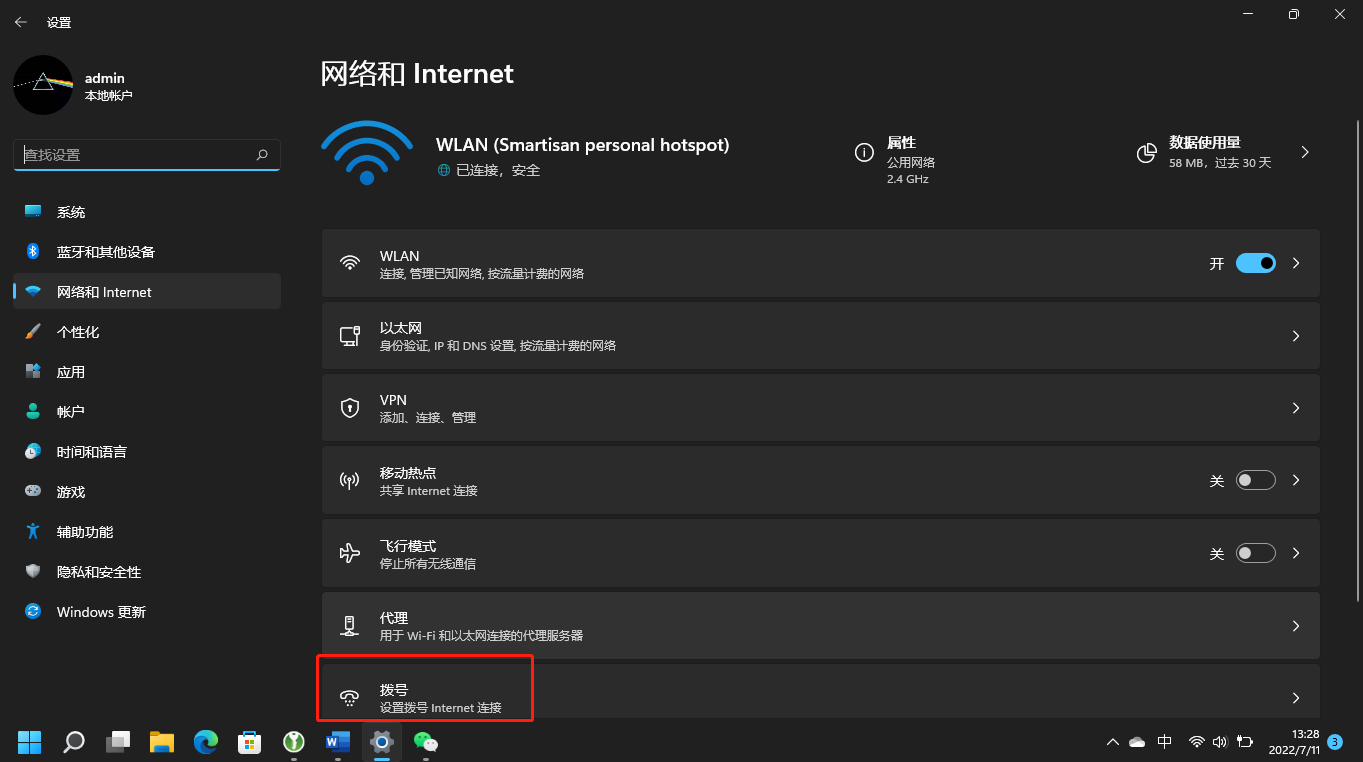Open WeChat from the taskbar
1363x762 pixels.
click(426, 741)
